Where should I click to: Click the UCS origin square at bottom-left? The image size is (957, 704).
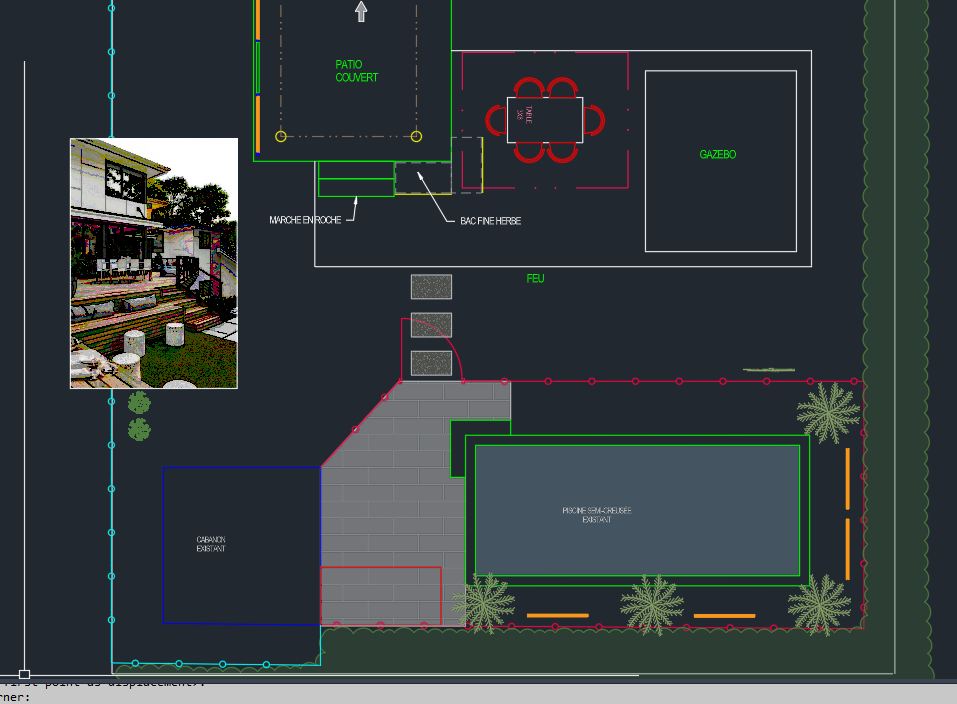click(x=24, y=675)
